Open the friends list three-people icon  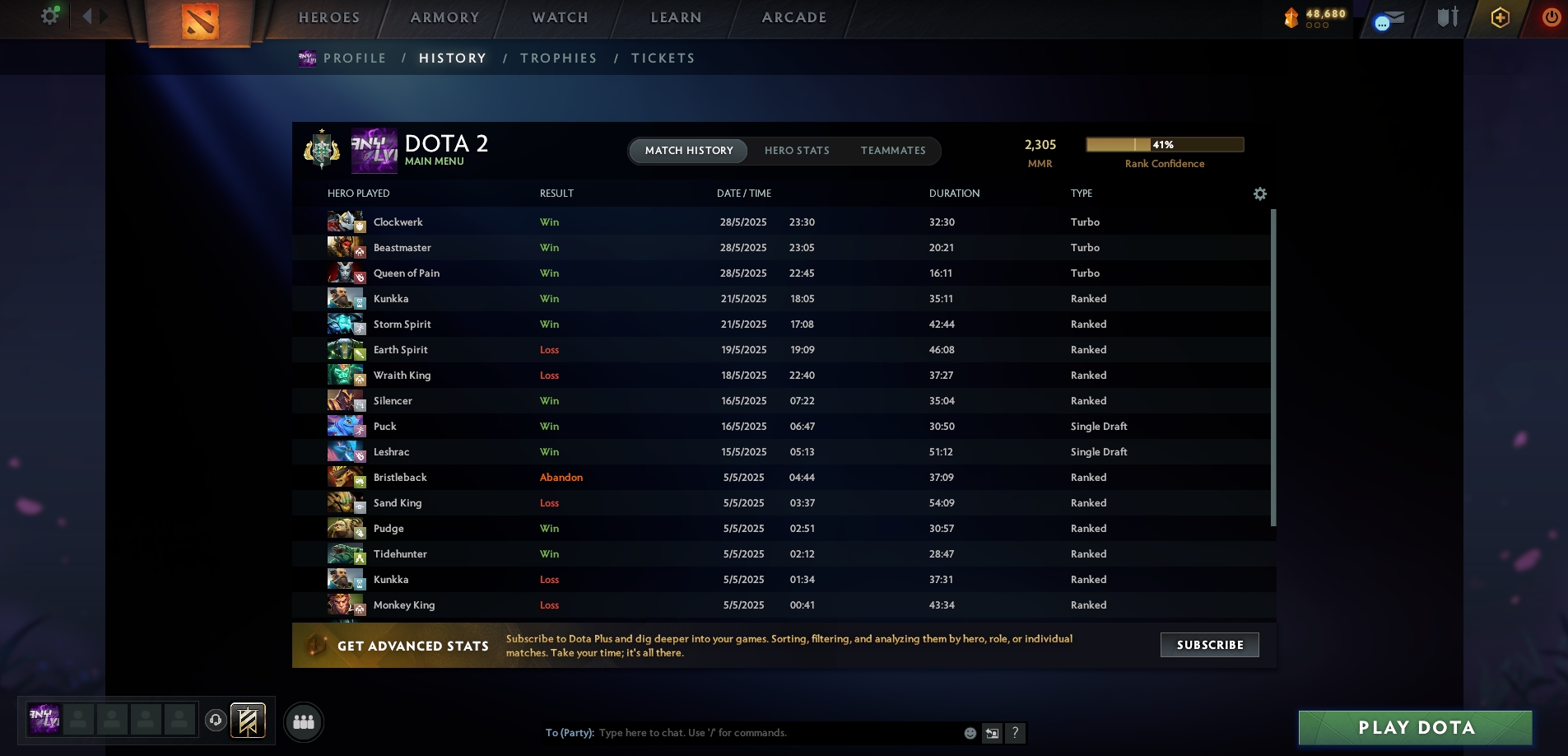click(x=304, y=722)
